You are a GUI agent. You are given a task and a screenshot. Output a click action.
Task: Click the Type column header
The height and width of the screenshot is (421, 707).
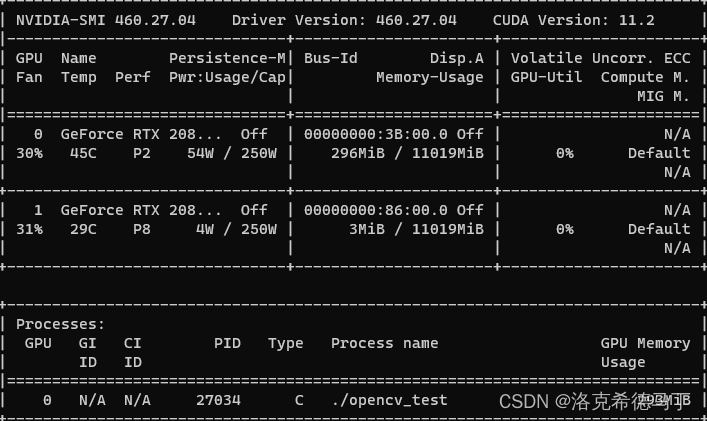pos(286,343)
